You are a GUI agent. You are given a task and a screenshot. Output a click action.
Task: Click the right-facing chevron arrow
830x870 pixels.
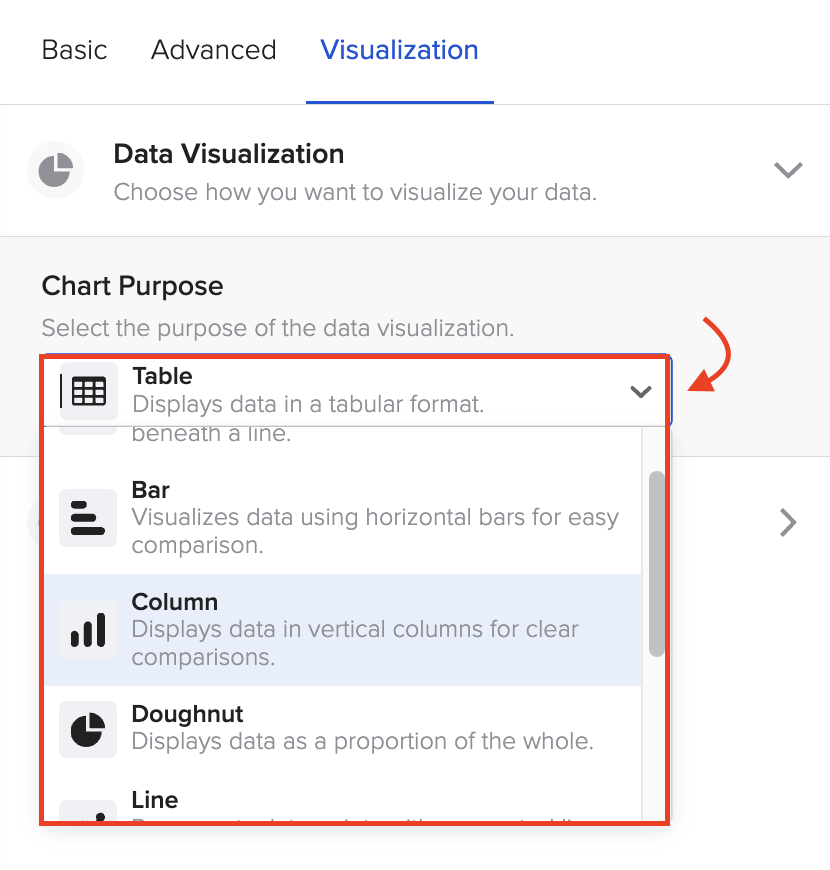[789, 522]
